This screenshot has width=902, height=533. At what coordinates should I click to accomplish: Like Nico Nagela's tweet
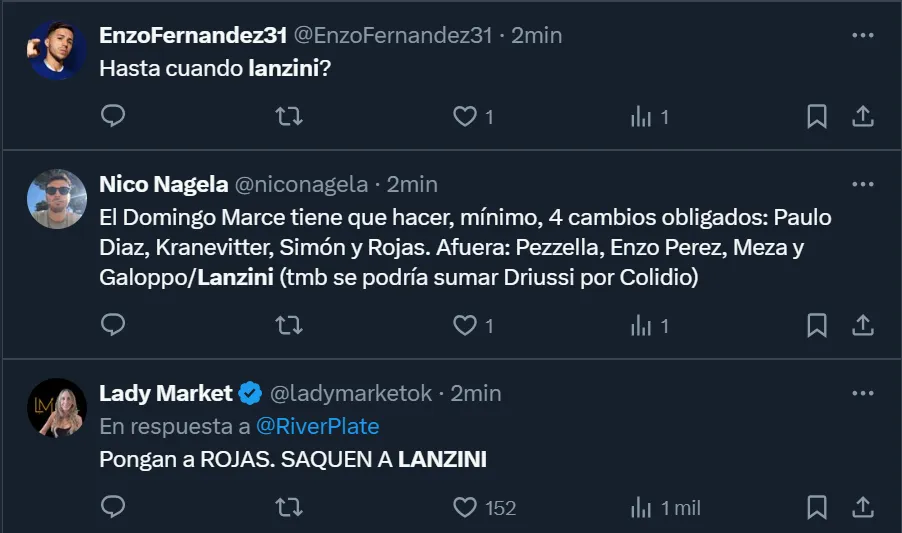pyautogui.click(x=465, y=325)
